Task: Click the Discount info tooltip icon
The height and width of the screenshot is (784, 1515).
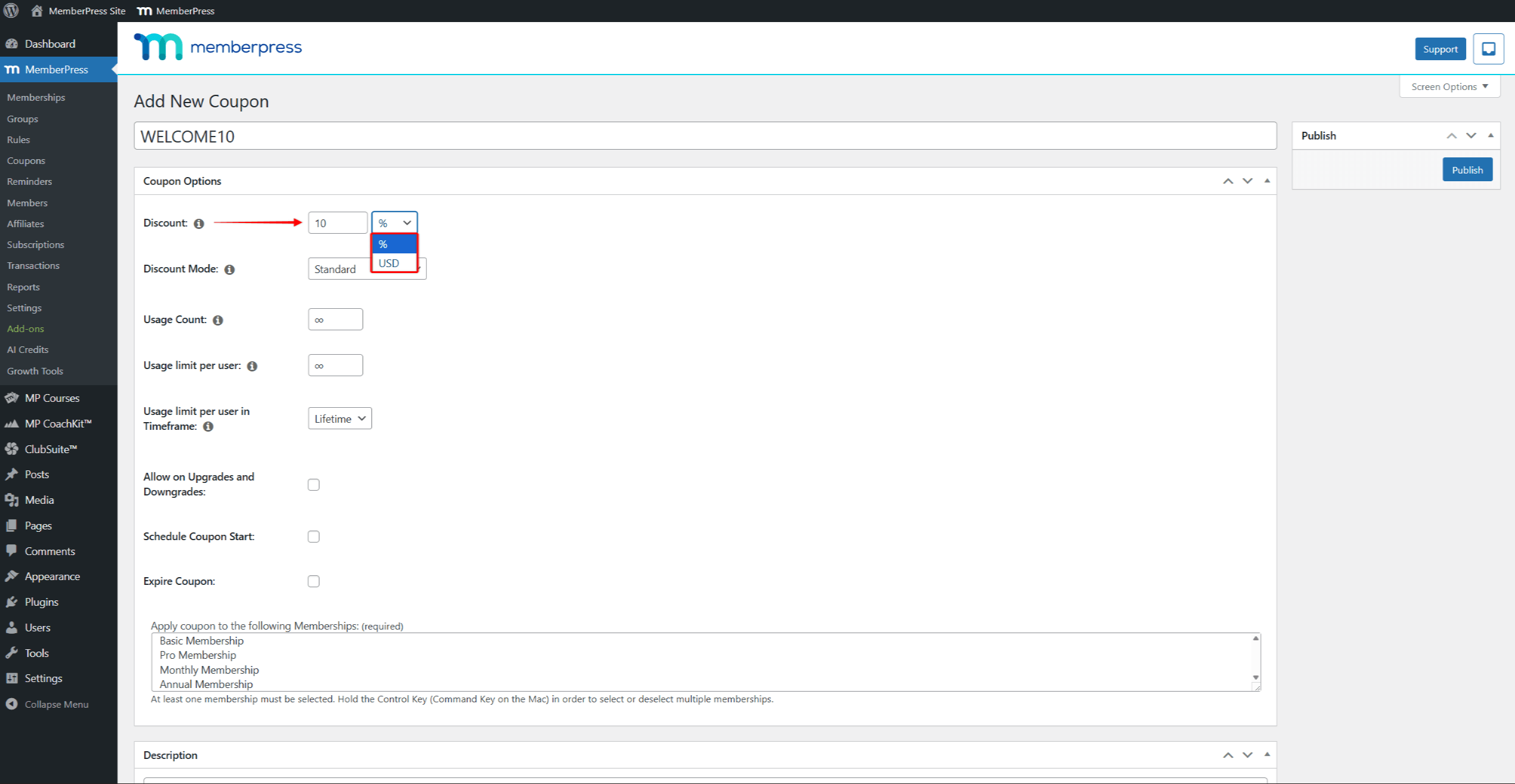Action: [x=199, y=224]
